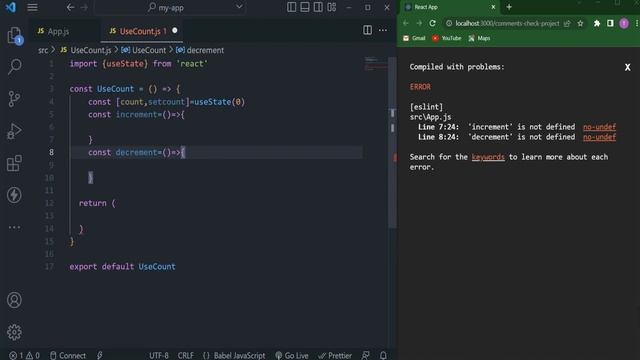This screenshot has width=640, height=360.
Task: Go back in VS Code navigation
Action: click(70, 7)
